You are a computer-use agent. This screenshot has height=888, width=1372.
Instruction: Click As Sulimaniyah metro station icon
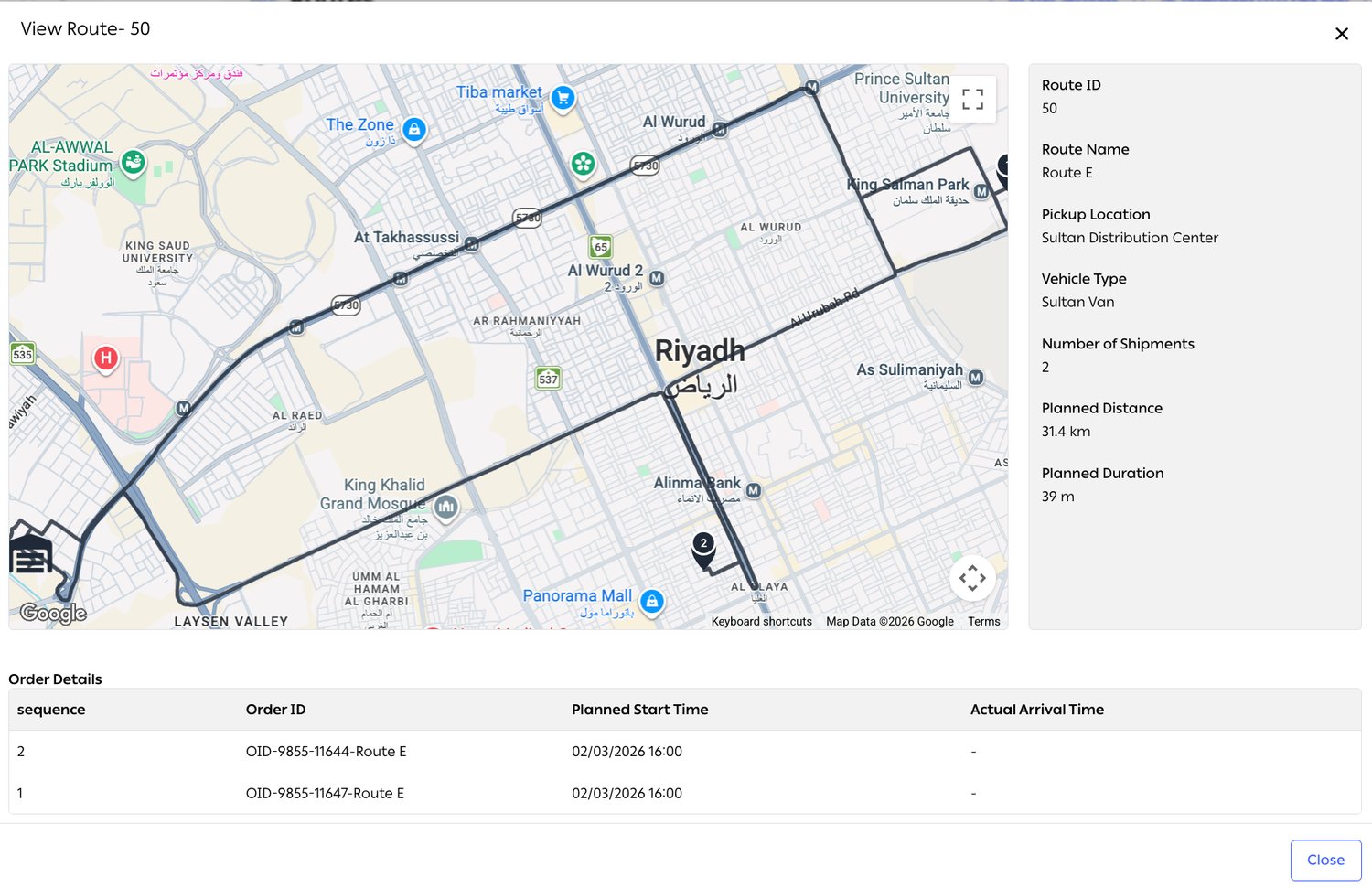click(x=976, y=378)
